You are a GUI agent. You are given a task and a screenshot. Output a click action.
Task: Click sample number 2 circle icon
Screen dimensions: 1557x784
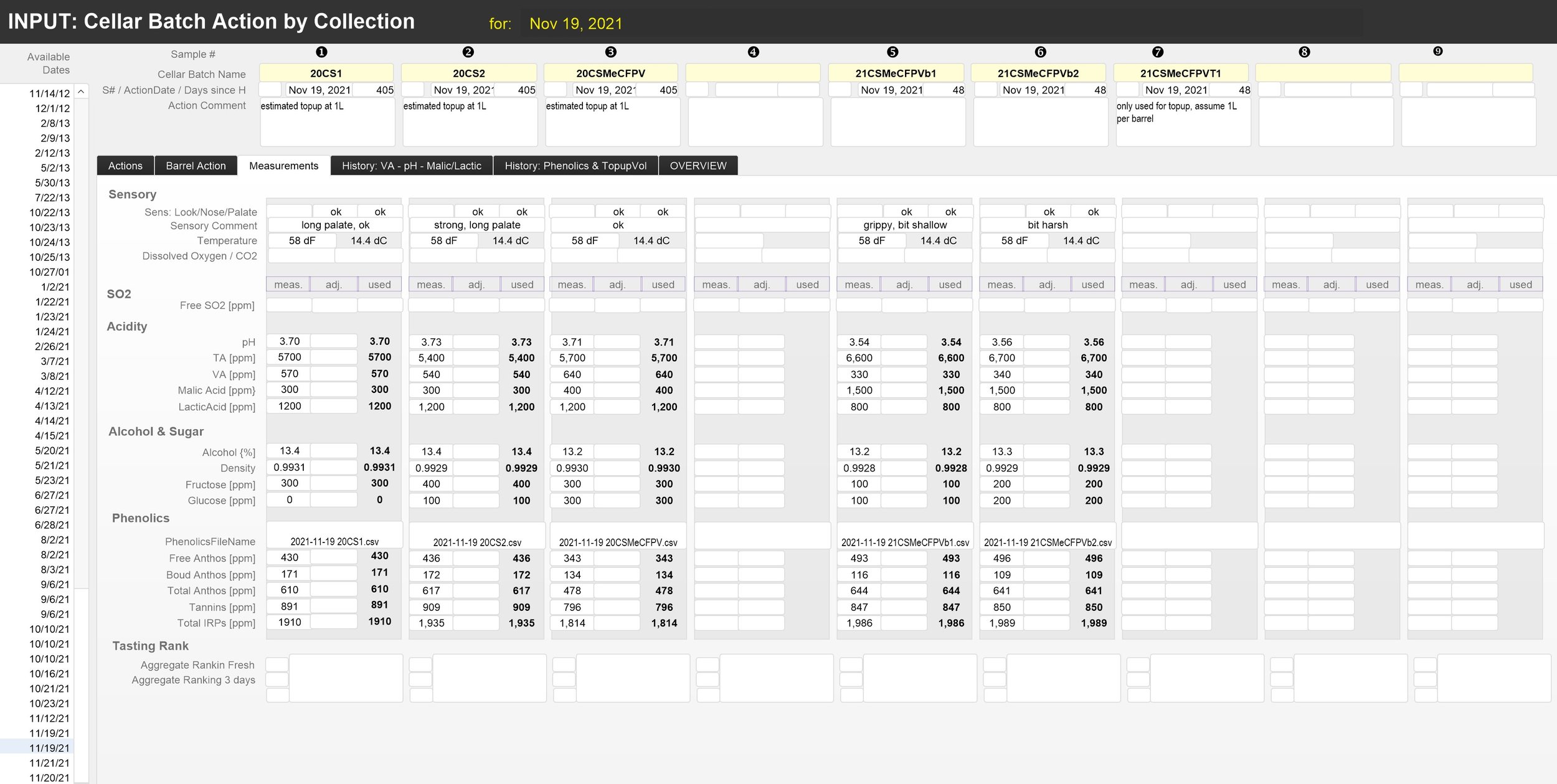468,52
